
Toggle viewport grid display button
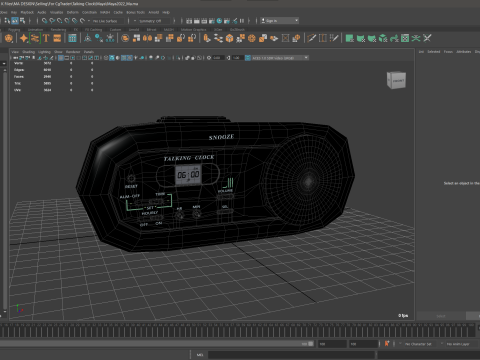pyautogui.click(x=61, y=58)
